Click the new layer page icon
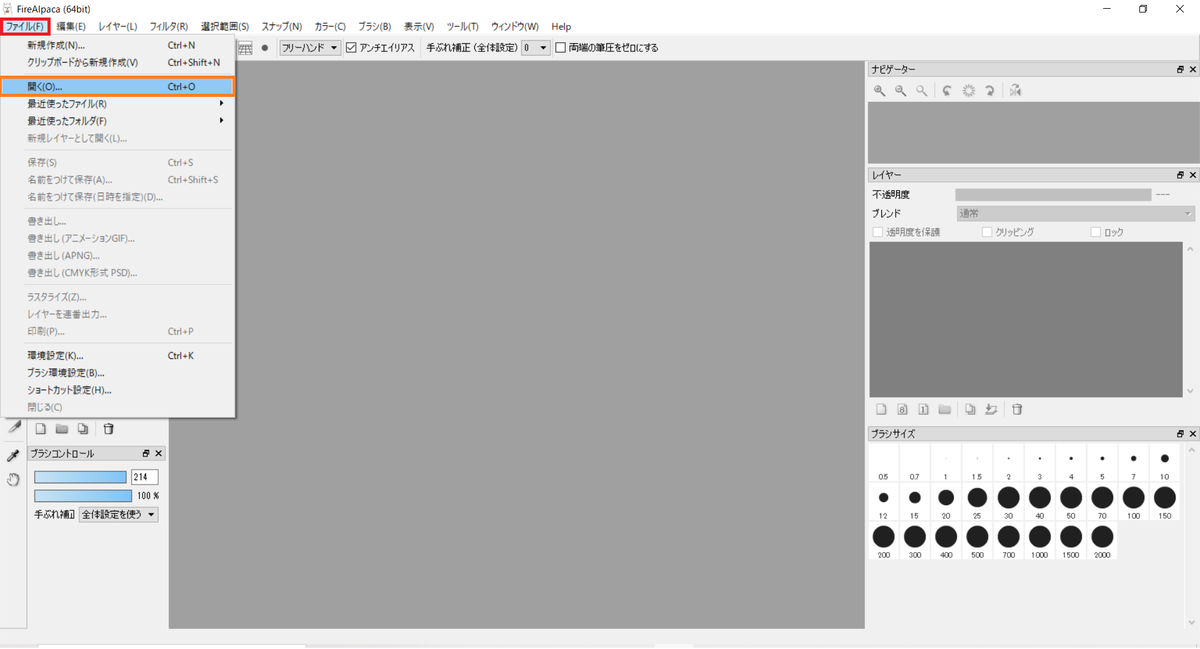Viewport: 1200px width, 649px height. click(881, 409)
